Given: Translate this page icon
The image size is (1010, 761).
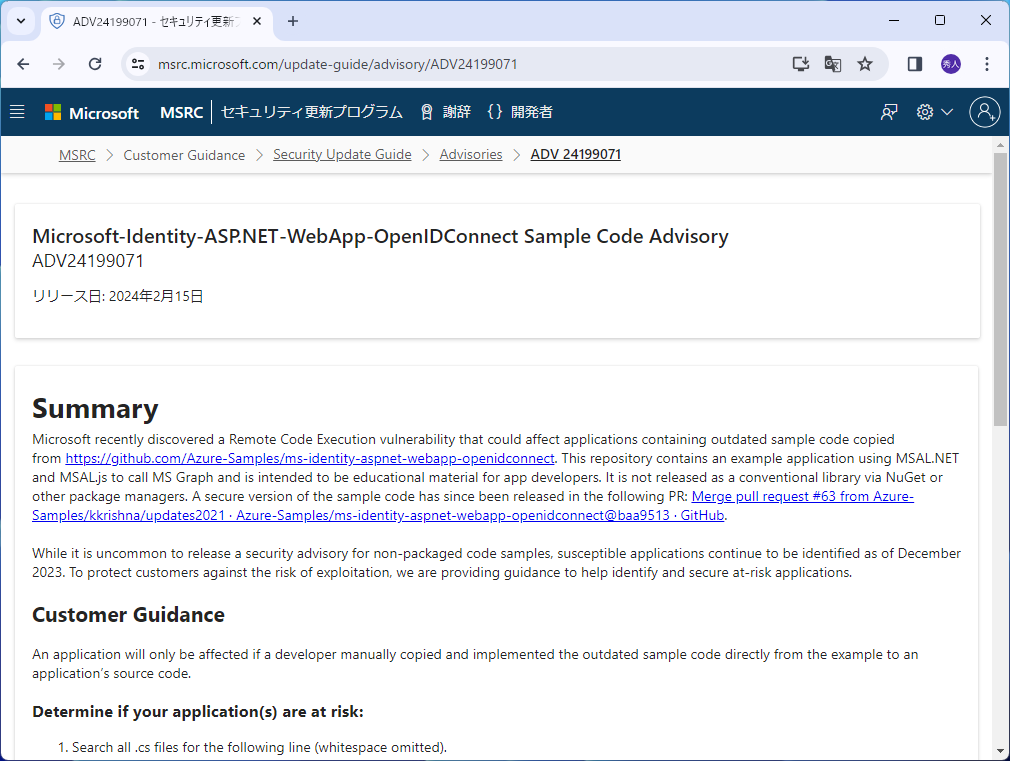Looking at the screenshot, I should (832, 64).
